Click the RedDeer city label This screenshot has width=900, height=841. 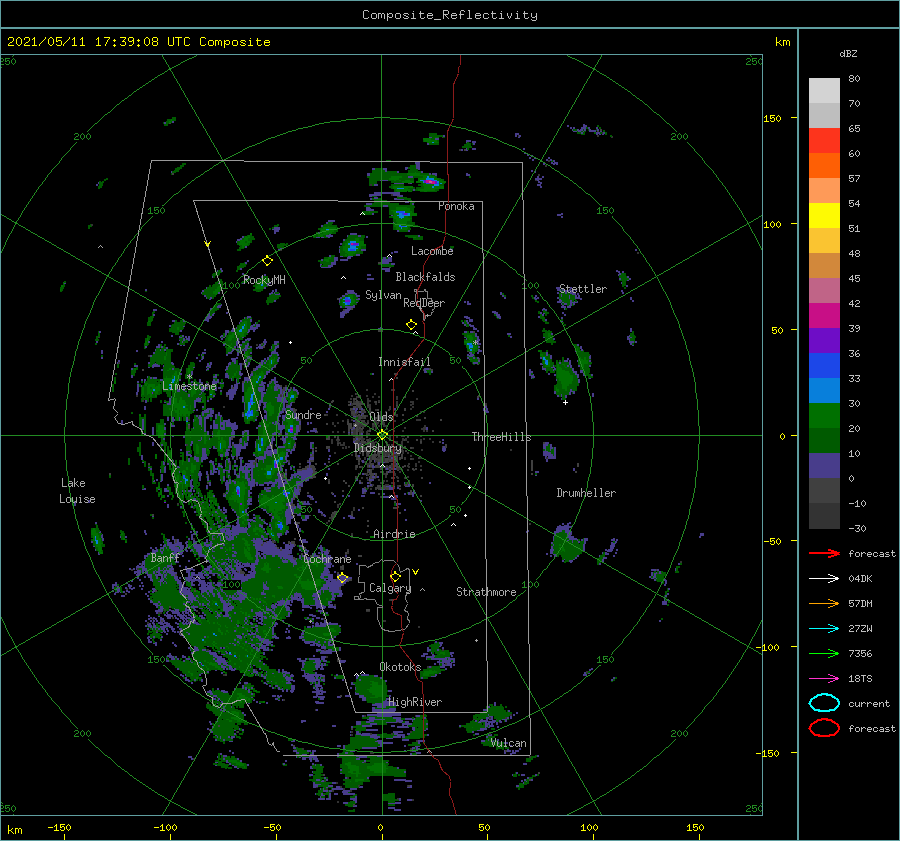tap(424, 303)
